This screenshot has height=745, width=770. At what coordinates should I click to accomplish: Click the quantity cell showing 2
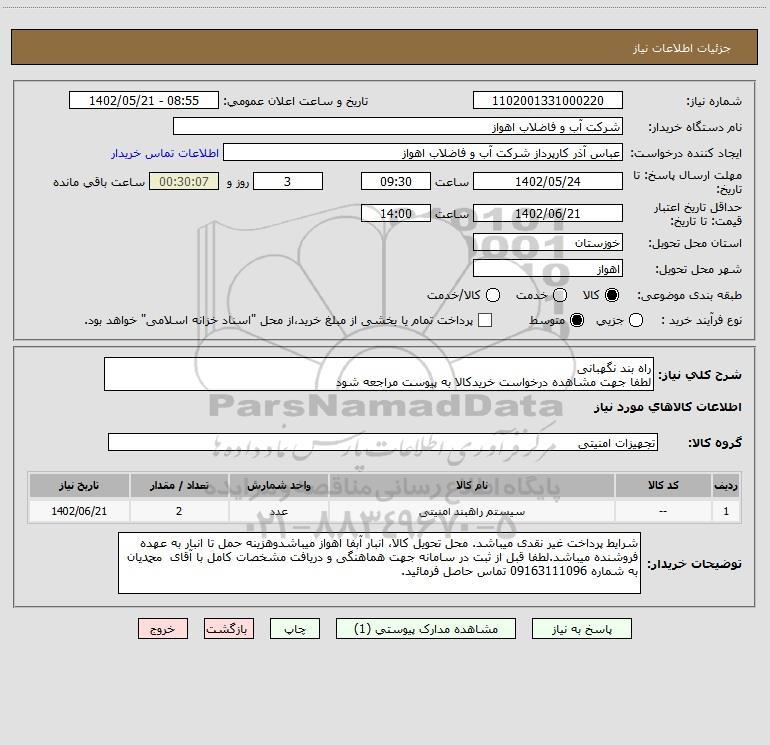[179, 512]
